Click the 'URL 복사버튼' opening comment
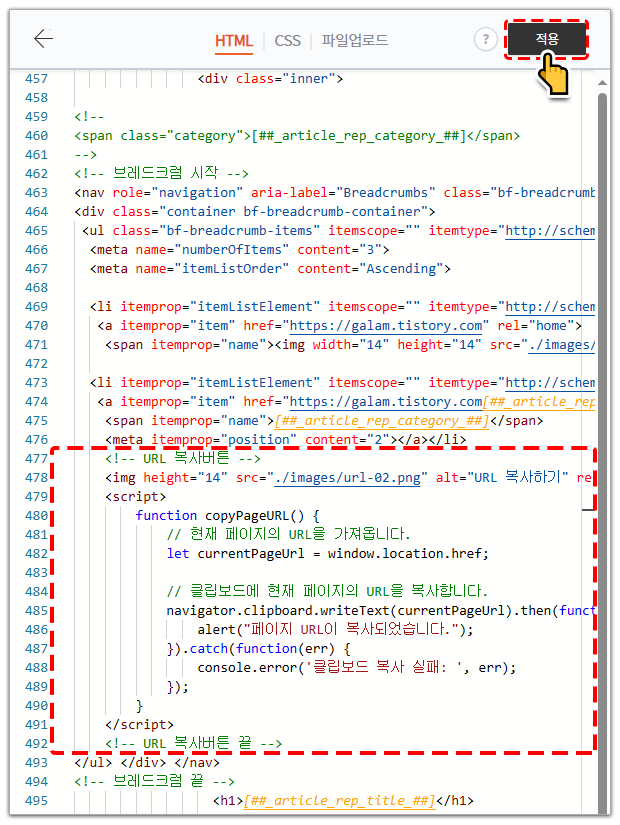Screen dimensions: 620x825 coord(183,459)
